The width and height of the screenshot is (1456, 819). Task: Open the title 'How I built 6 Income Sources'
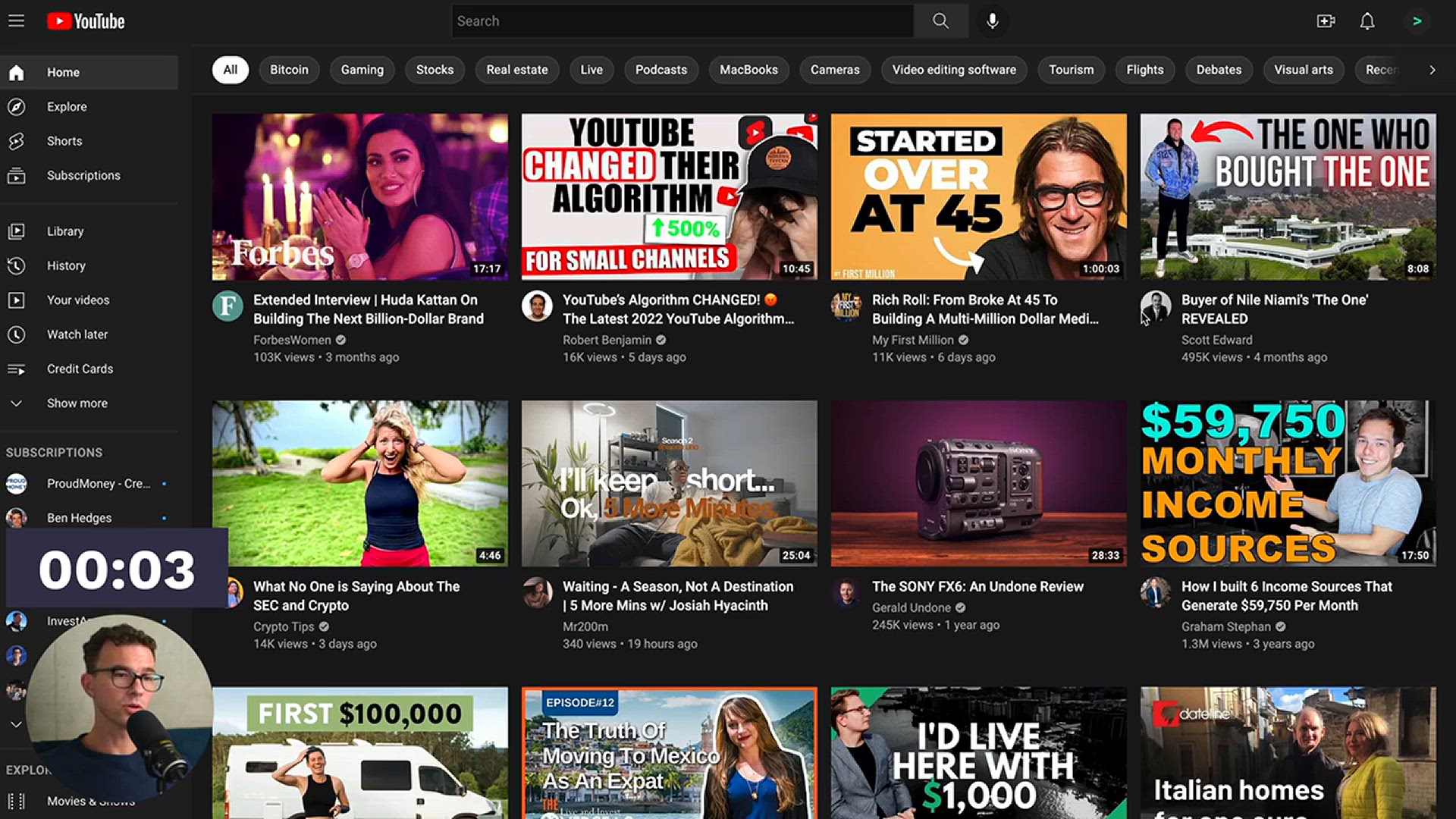pyautogui.click(x=1287, y=596)
